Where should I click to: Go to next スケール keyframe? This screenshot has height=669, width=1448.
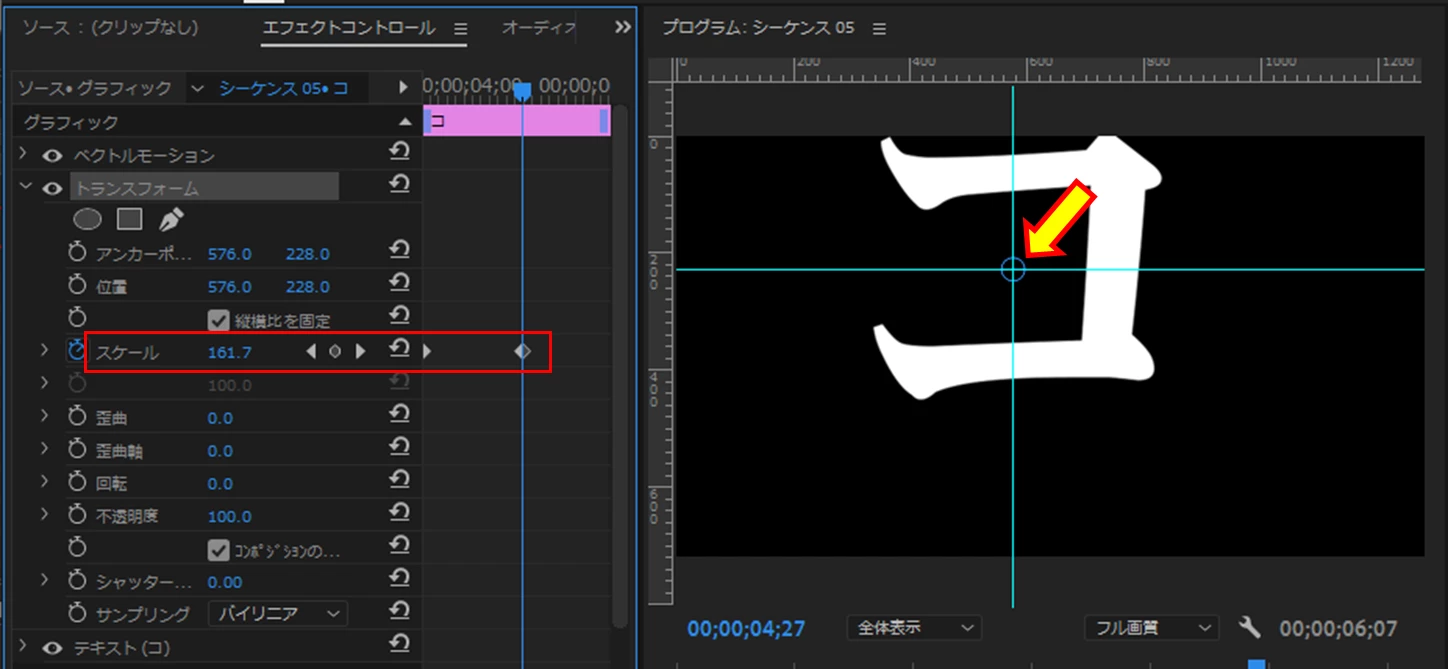coord(361,352)
